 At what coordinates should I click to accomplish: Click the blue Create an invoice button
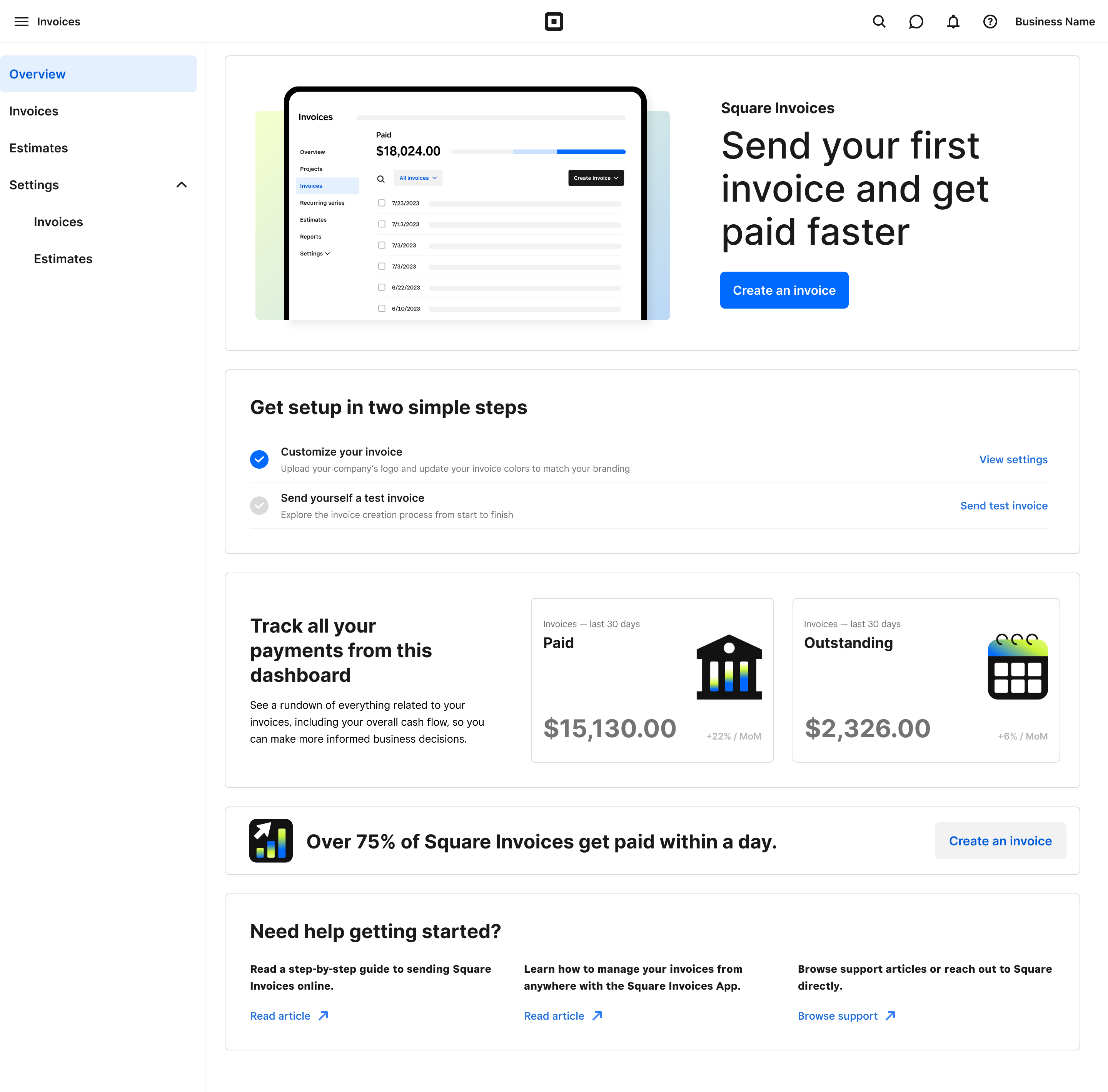(783, 290)
